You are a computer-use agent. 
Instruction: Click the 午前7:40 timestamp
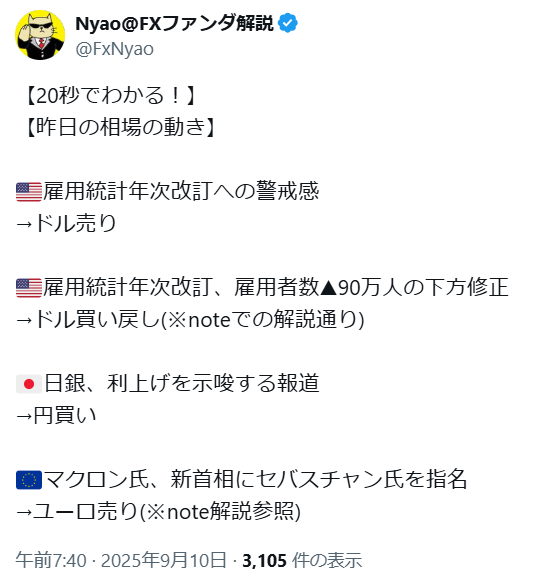[51, 561]
